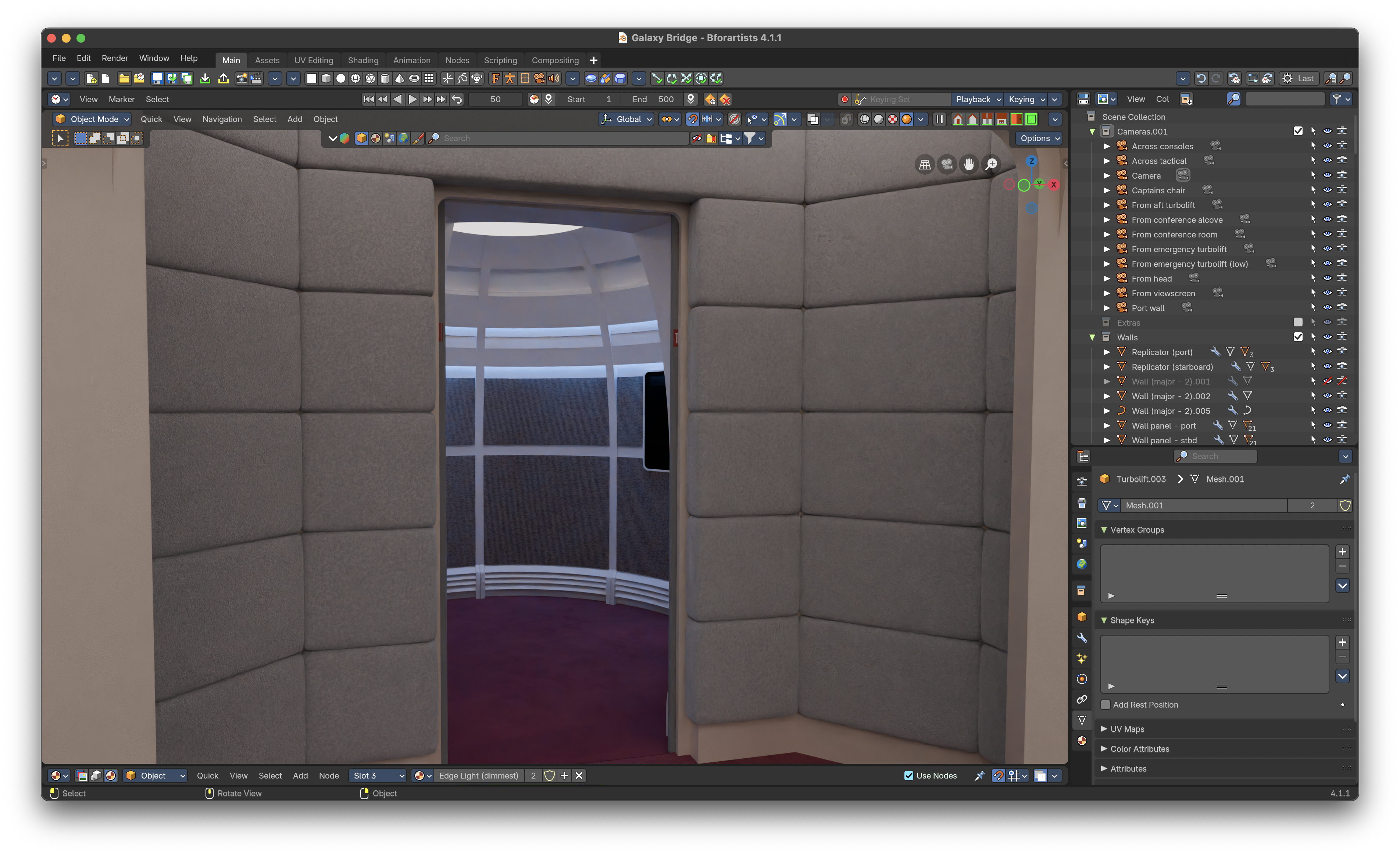Viewport: 1400px width, 855px height.
Task: Switch to the UV Editing workspace tab
Action: [x=314, y=60]
